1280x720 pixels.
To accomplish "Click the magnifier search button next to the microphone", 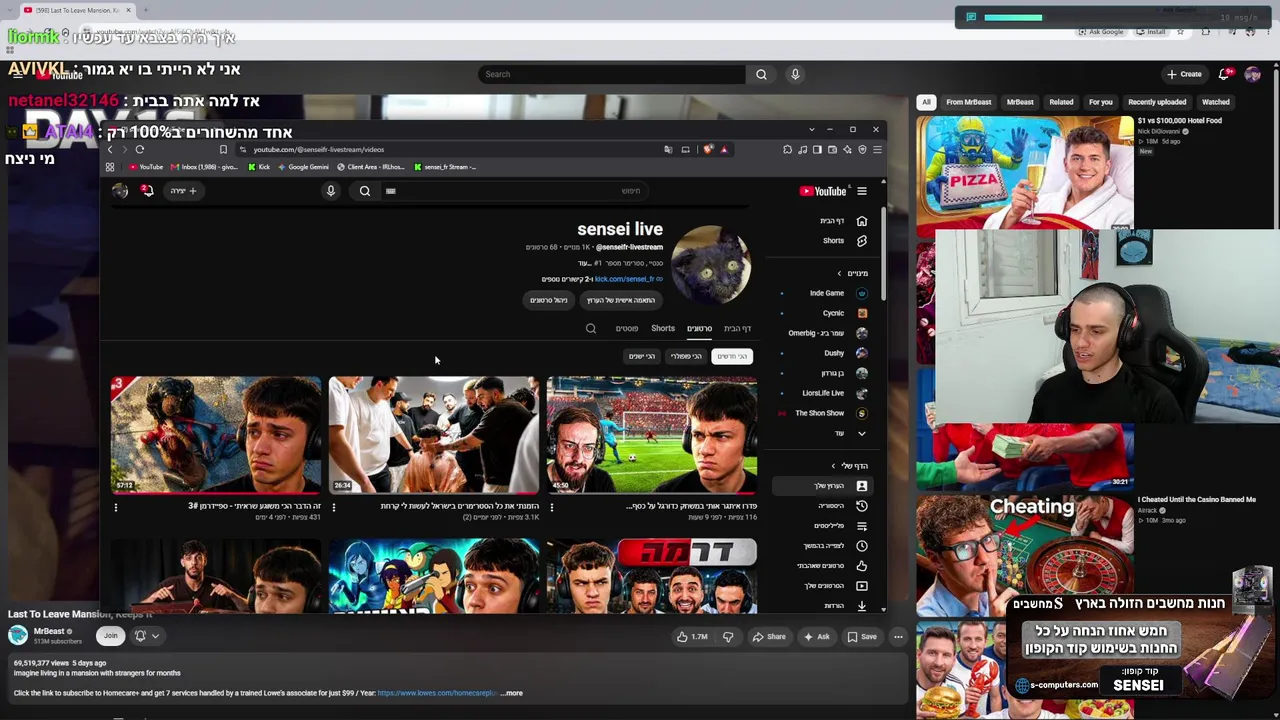I will click(x=365, y=191).
